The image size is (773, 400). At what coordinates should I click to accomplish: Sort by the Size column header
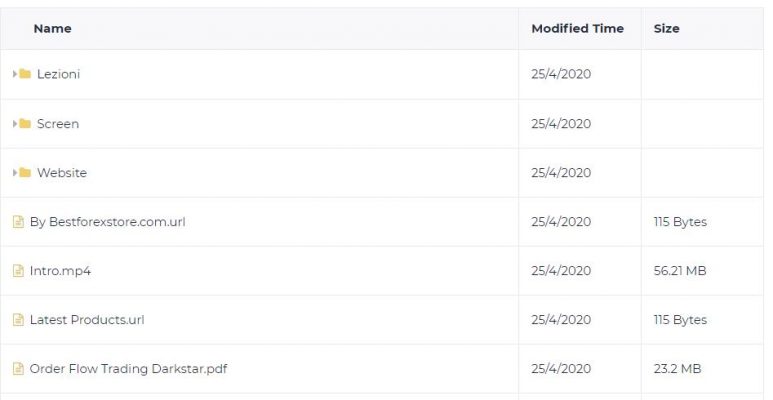pyautogui.click(x=667, y=29)
